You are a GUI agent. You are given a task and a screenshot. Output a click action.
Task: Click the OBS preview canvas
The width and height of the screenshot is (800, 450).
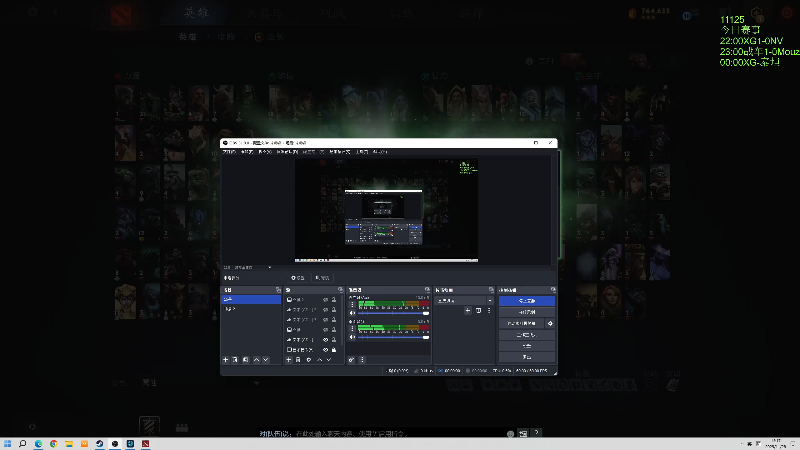tap(386, 210)
